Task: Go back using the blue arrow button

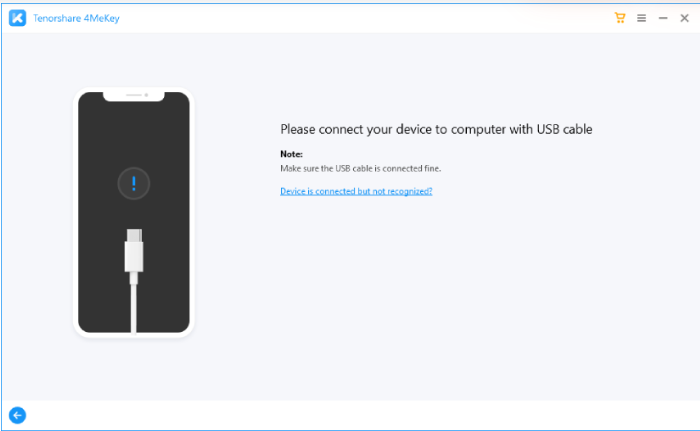Action: 17,415
